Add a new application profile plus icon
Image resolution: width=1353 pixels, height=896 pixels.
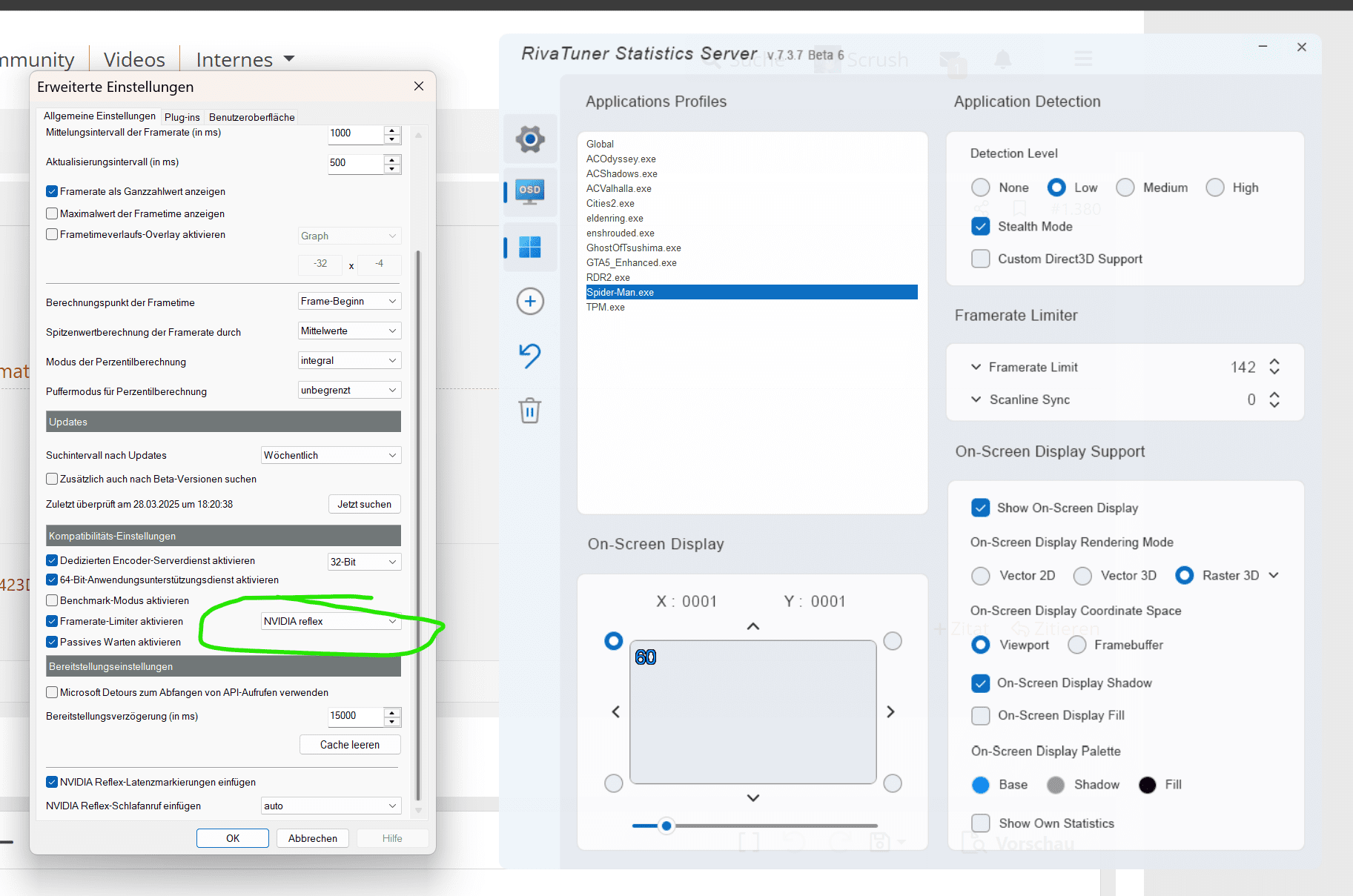pyautogui.click(x=530, y=301)
